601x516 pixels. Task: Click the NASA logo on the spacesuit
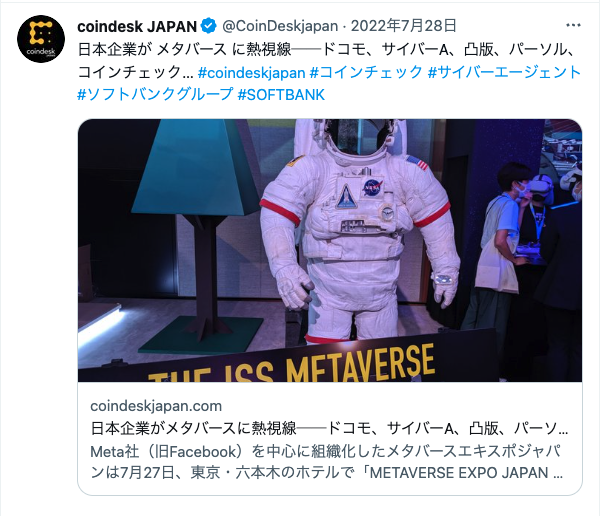pyautogui.click(x=371, y=188)
